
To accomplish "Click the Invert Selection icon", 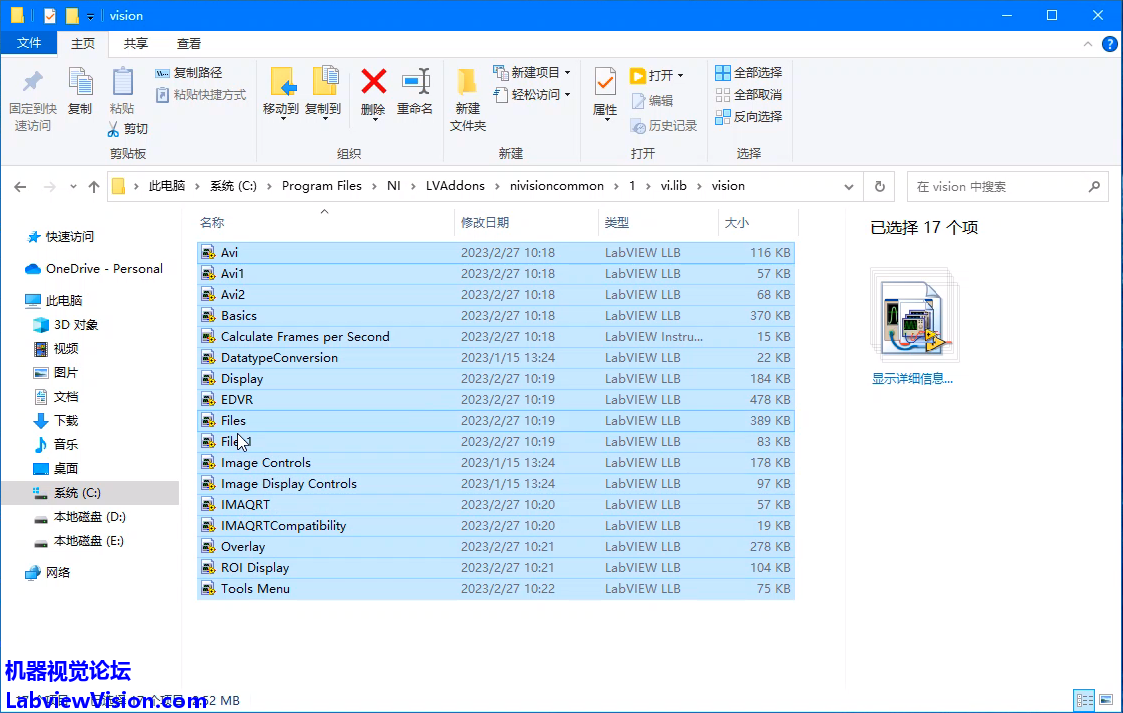I will click(x=723, y=117).
